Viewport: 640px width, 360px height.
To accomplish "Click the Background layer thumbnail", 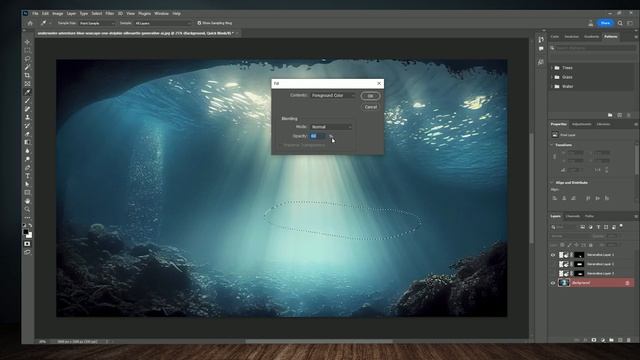I will pos(564,283).
